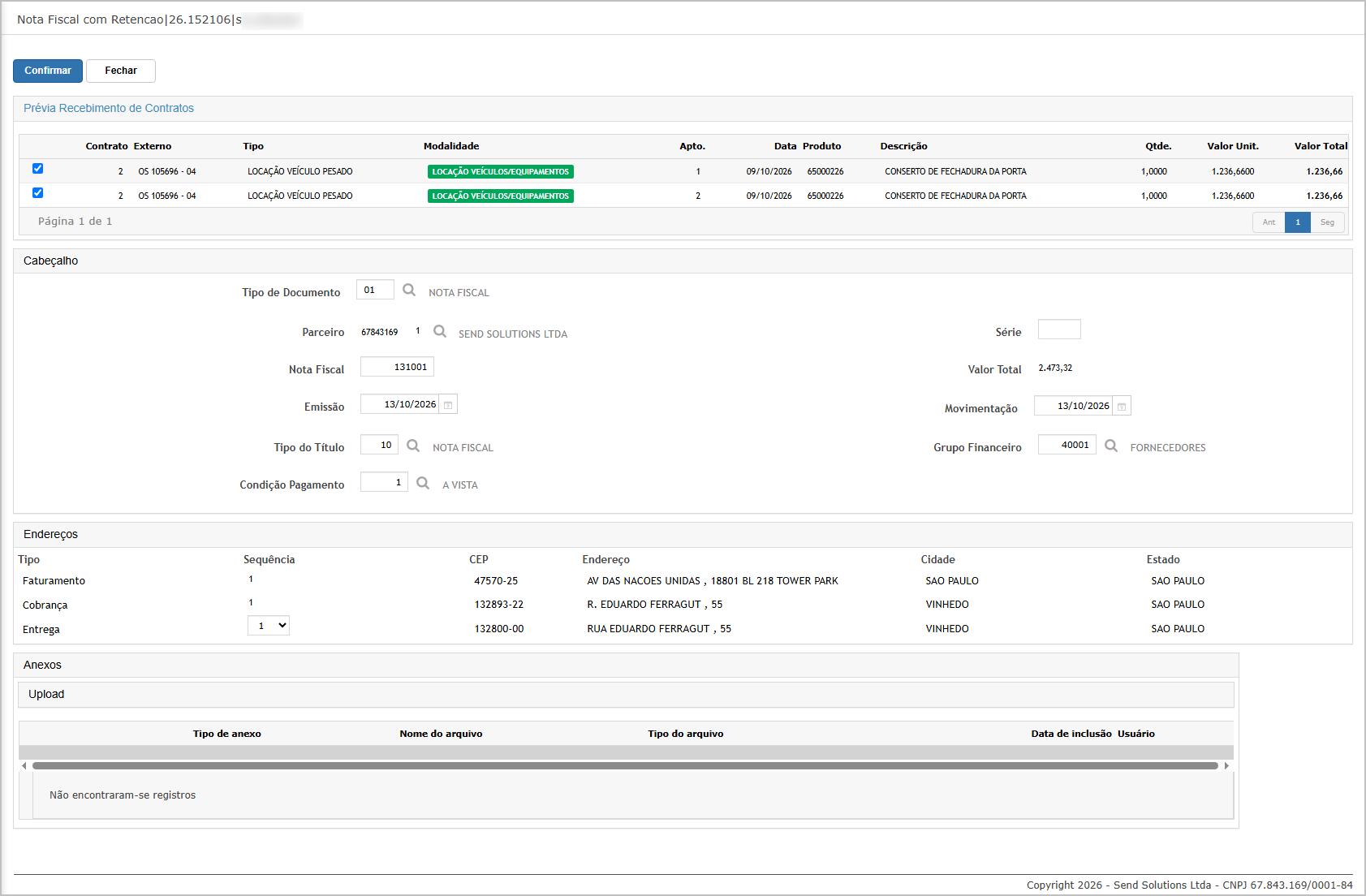
Task: Sort by the Valor Total column header
Action: coord(1321,147)
